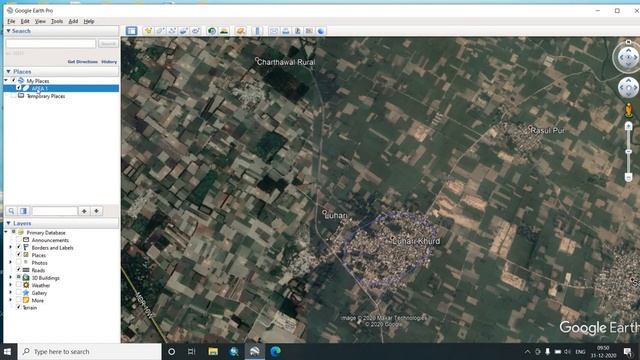
Task: Click the move joystick hand control
Action: [x=629, y=88]
